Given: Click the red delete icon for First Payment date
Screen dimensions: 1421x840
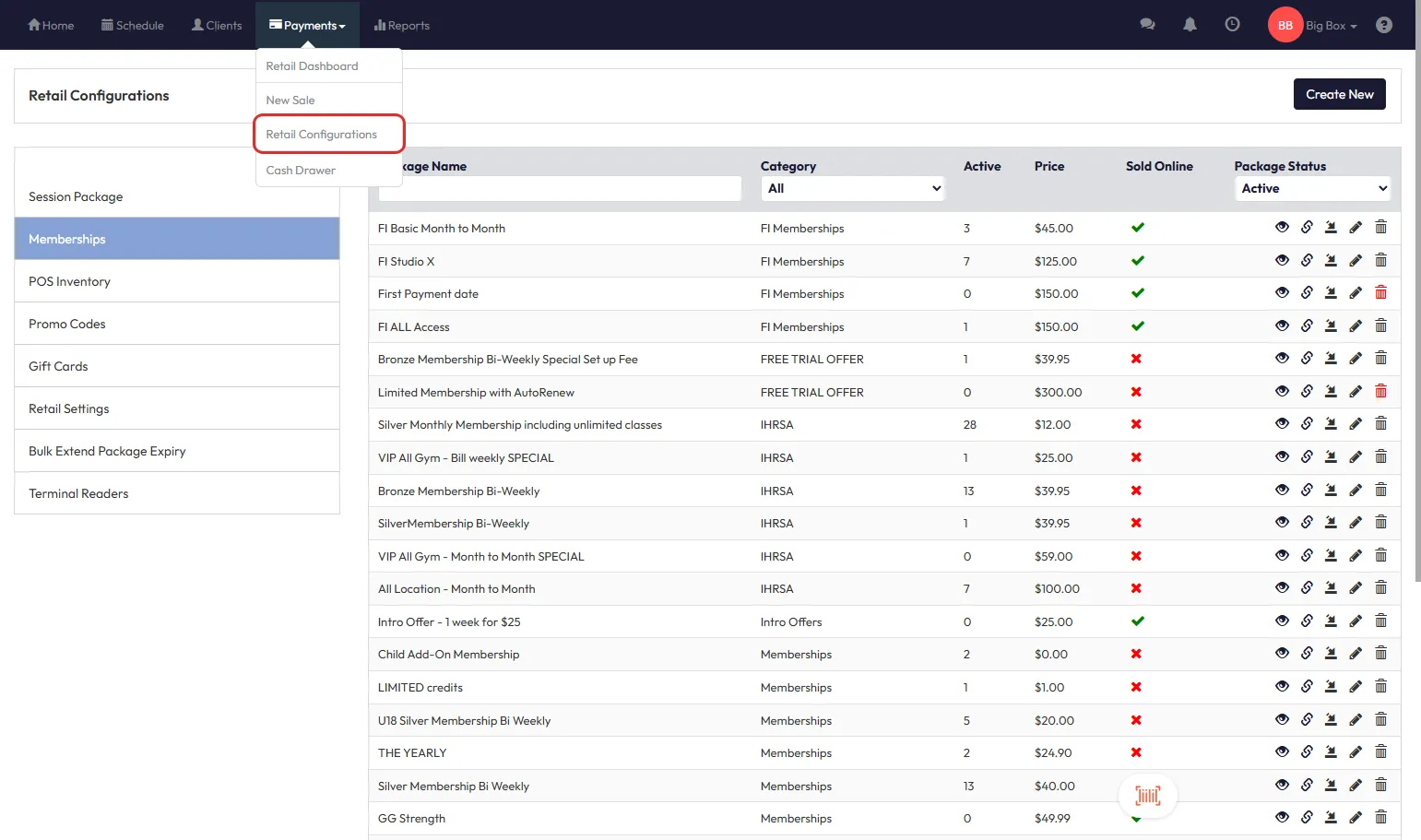Looking at the screenshot, I should pos(1380,293).
